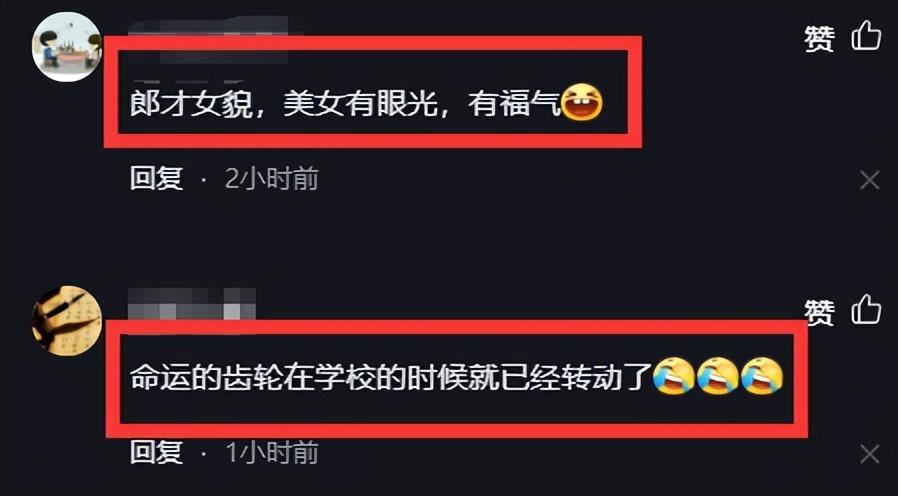Click first crying-laughing emoji in second comment
This screenshot has height=496, width=898.
click(x=674, y=376)
